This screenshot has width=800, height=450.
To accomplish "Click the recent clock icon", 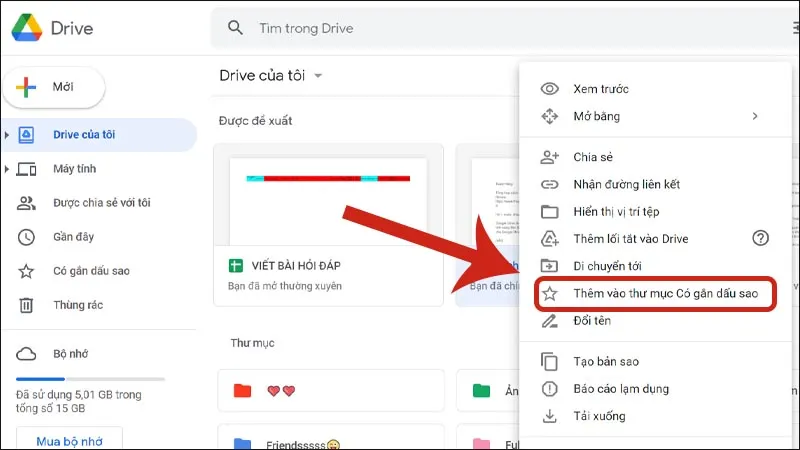I will [x=26, y=237].
